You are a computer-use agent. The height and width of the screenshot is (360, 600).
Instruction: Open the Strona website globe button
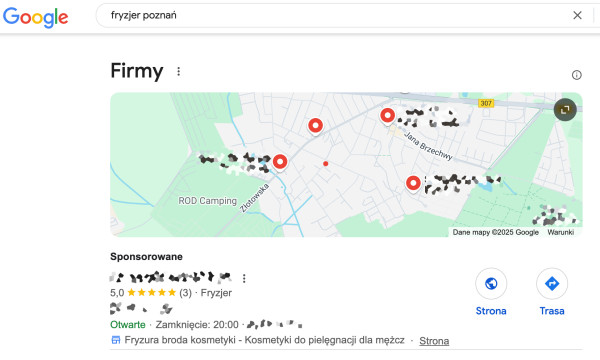pyautogui.click(x=491, y=283)
